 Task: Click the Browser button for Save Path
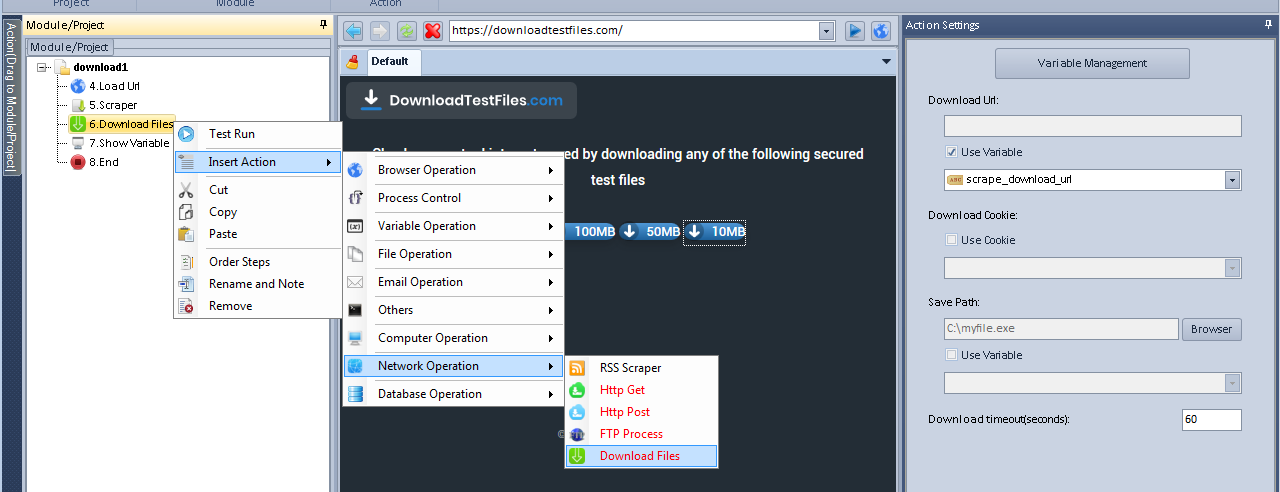tap(1211, 329)
